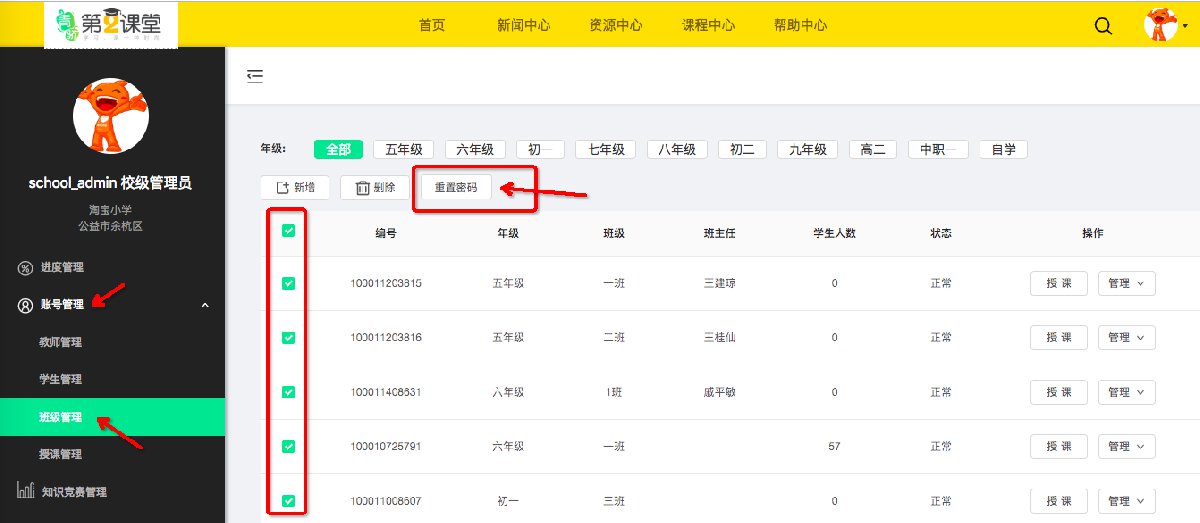Click the 删除 trash can button
This screenshot has width=1200, height=523.
click(x=375, y=187)
